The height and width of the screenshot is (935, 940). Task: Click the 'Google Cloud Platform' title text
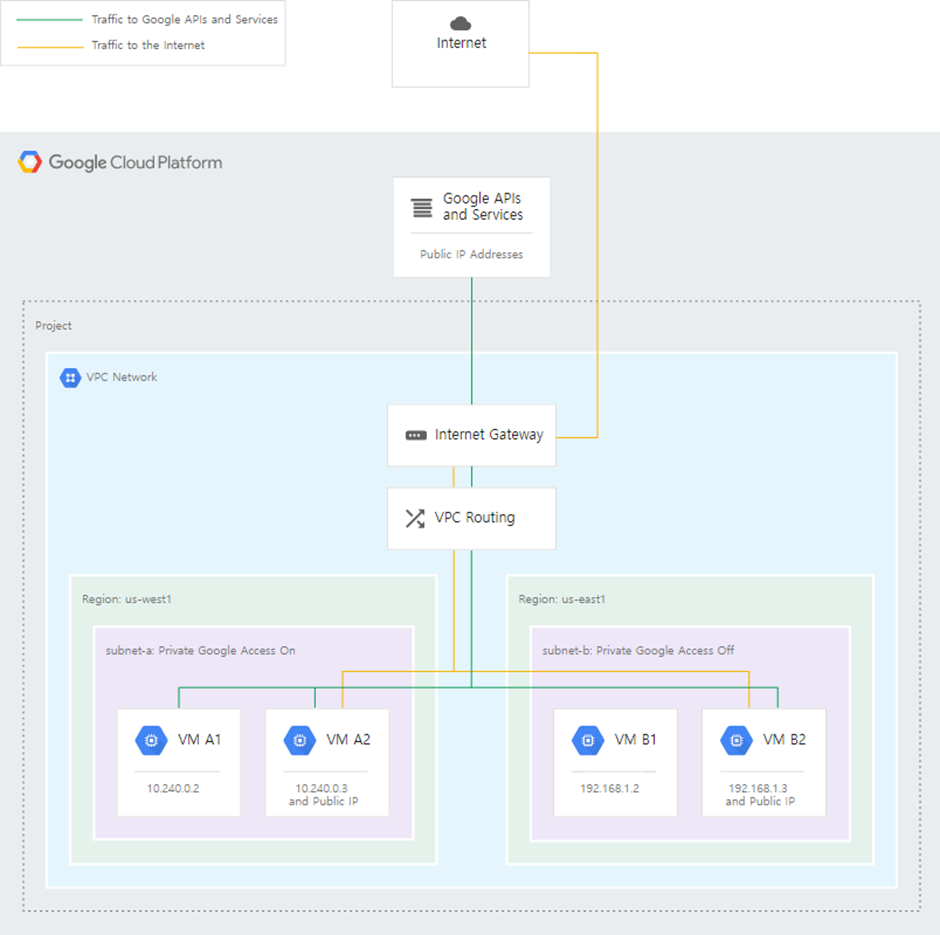(x=135, y=162)
